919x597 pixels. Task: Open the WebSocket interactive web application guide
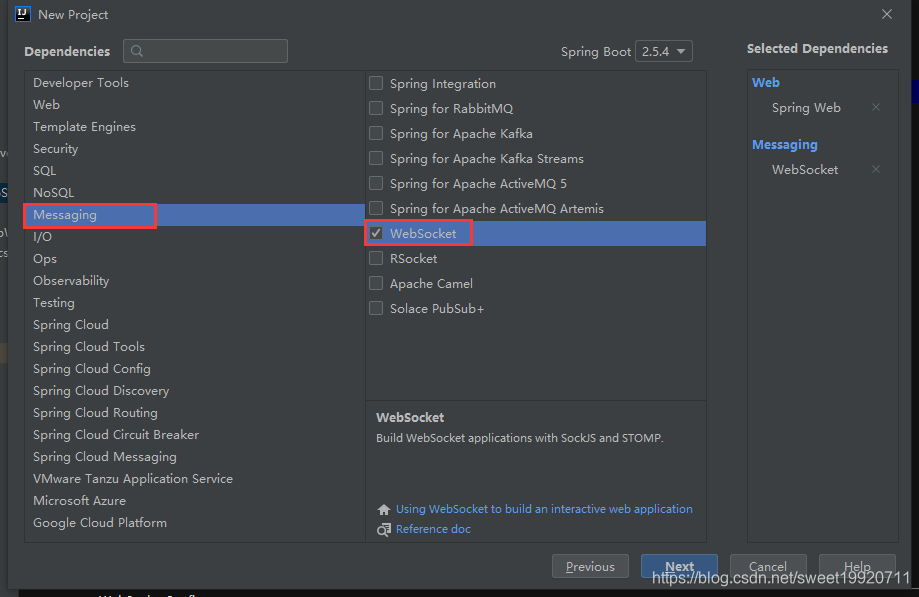point(544,509)
